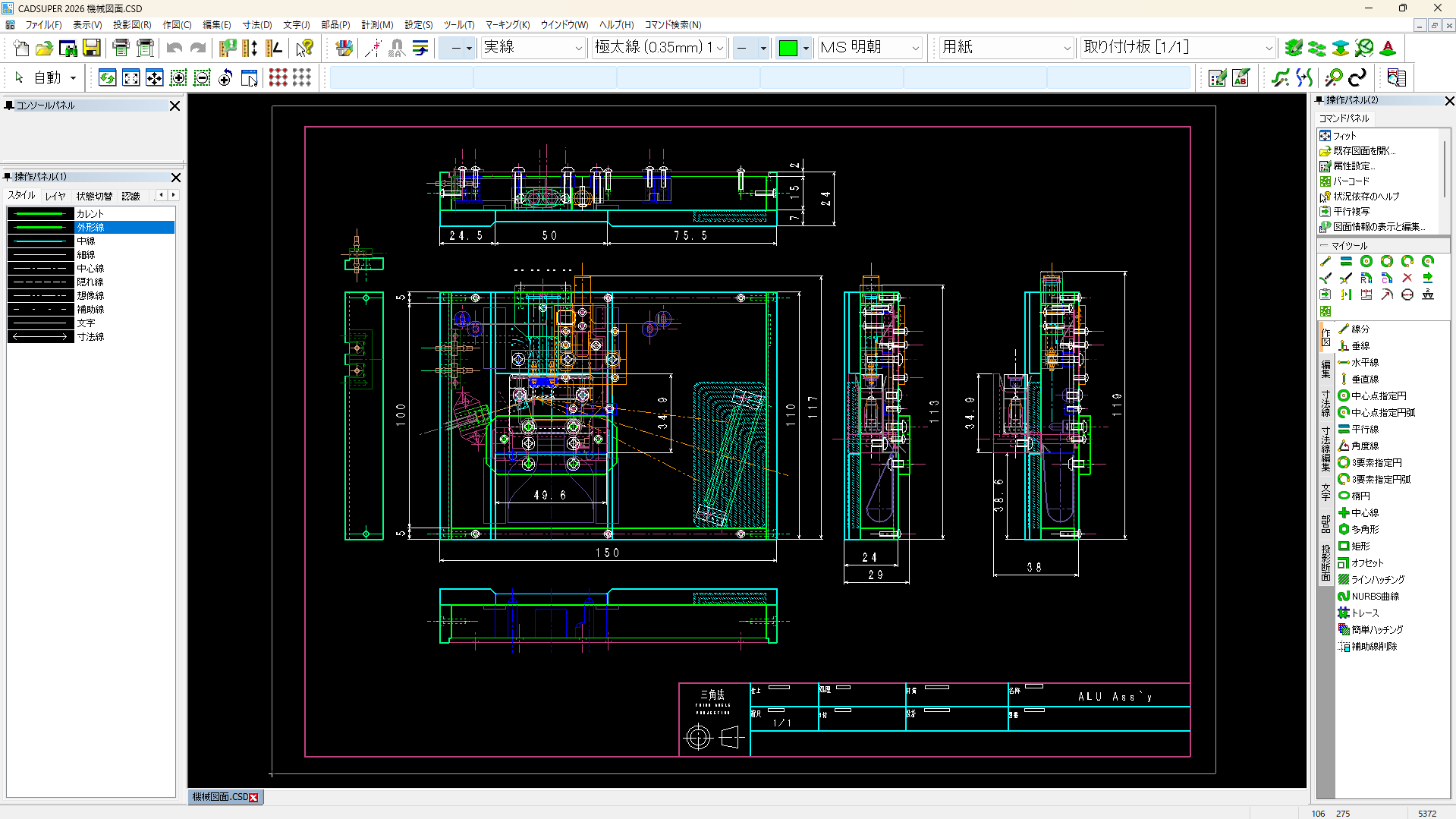
Task: Expand the 自動 selection mode dropdown arrow
Action: 74,78
